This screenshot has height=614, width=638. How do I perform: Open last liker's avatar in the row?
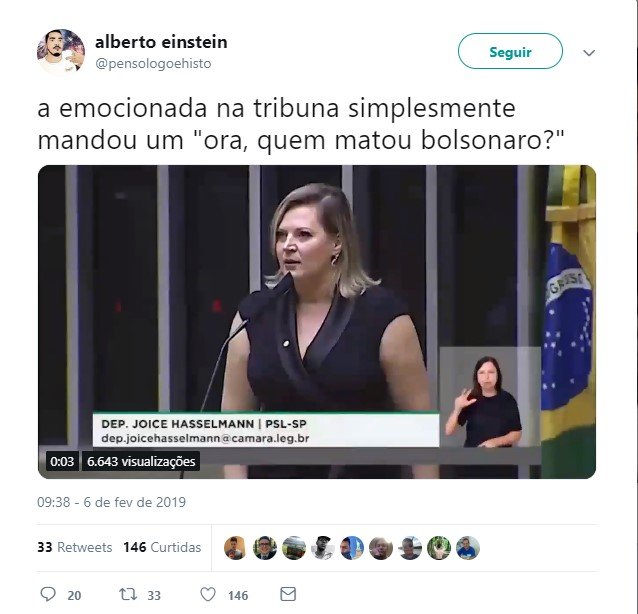(468, 548)
